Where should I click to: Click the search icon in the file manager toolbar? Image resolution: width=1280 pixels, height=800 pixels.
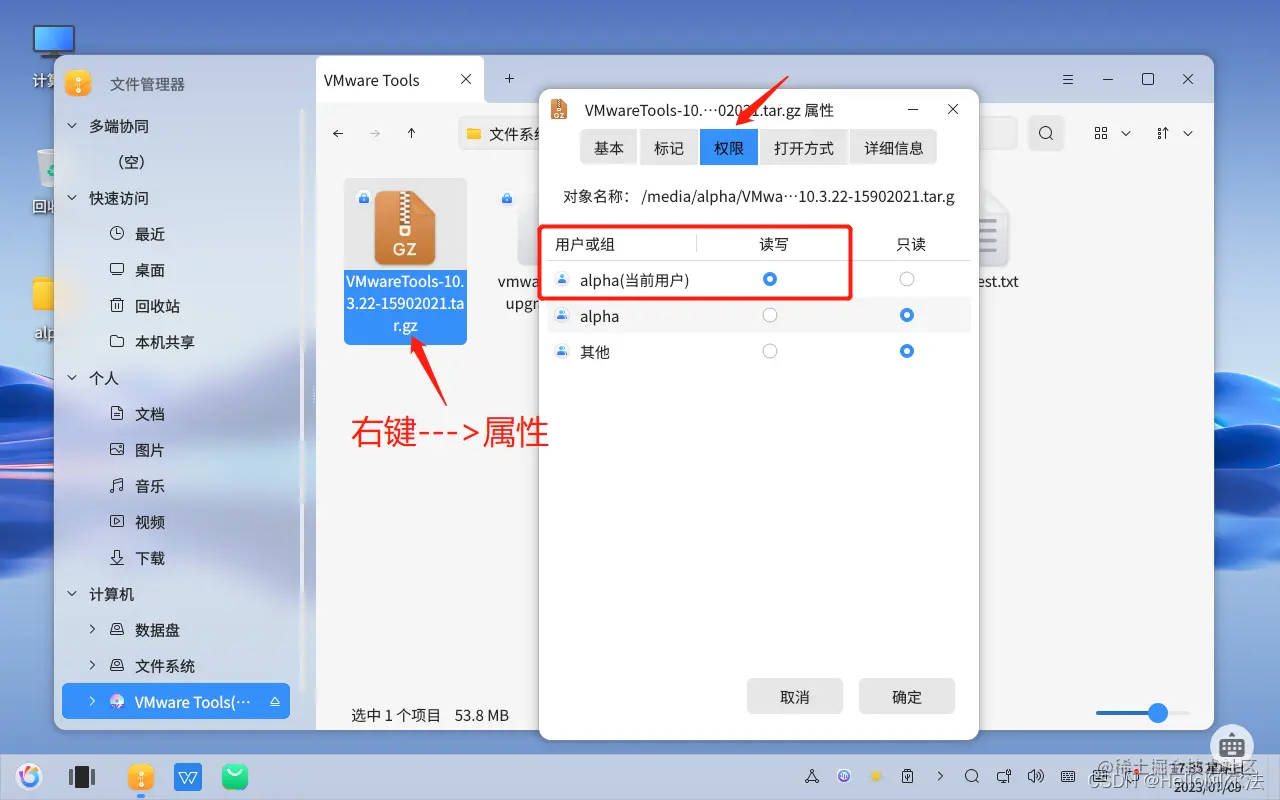1046,132
